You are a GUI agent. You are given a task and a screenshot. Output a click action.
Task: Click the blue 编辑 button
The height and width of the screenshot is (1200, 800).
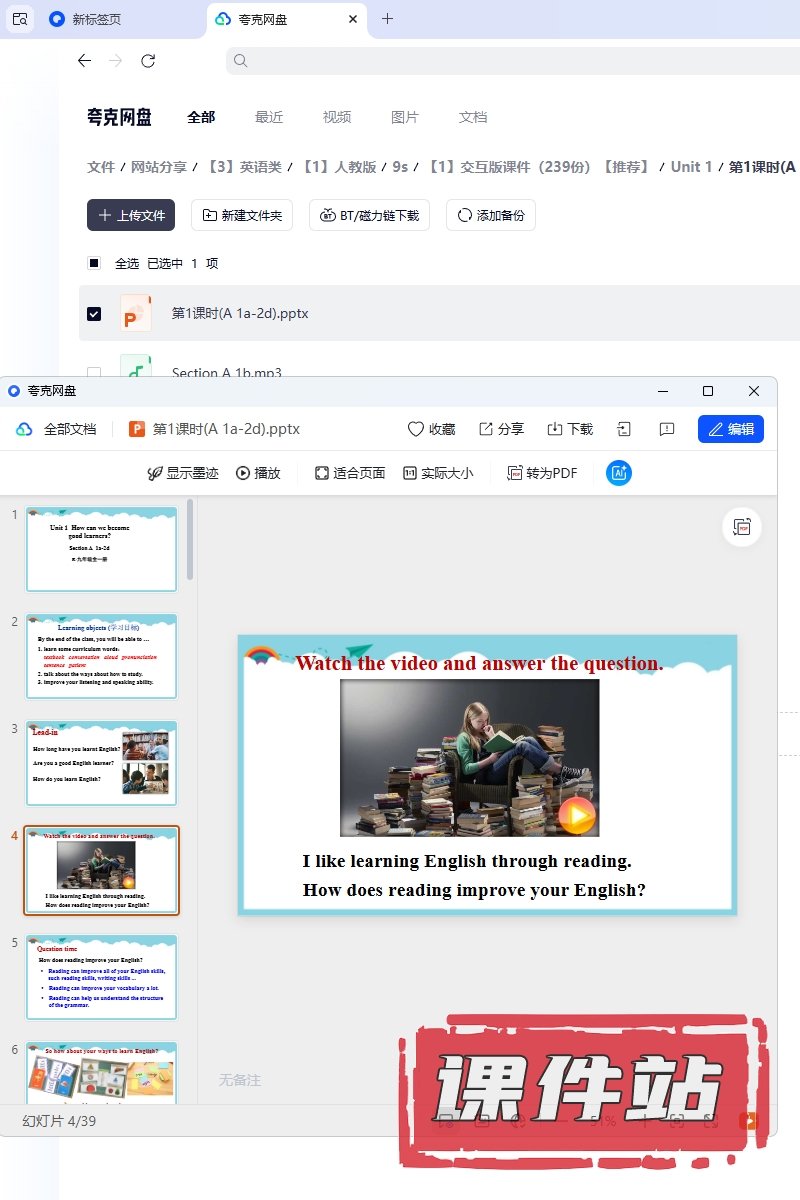coord(731,429)
